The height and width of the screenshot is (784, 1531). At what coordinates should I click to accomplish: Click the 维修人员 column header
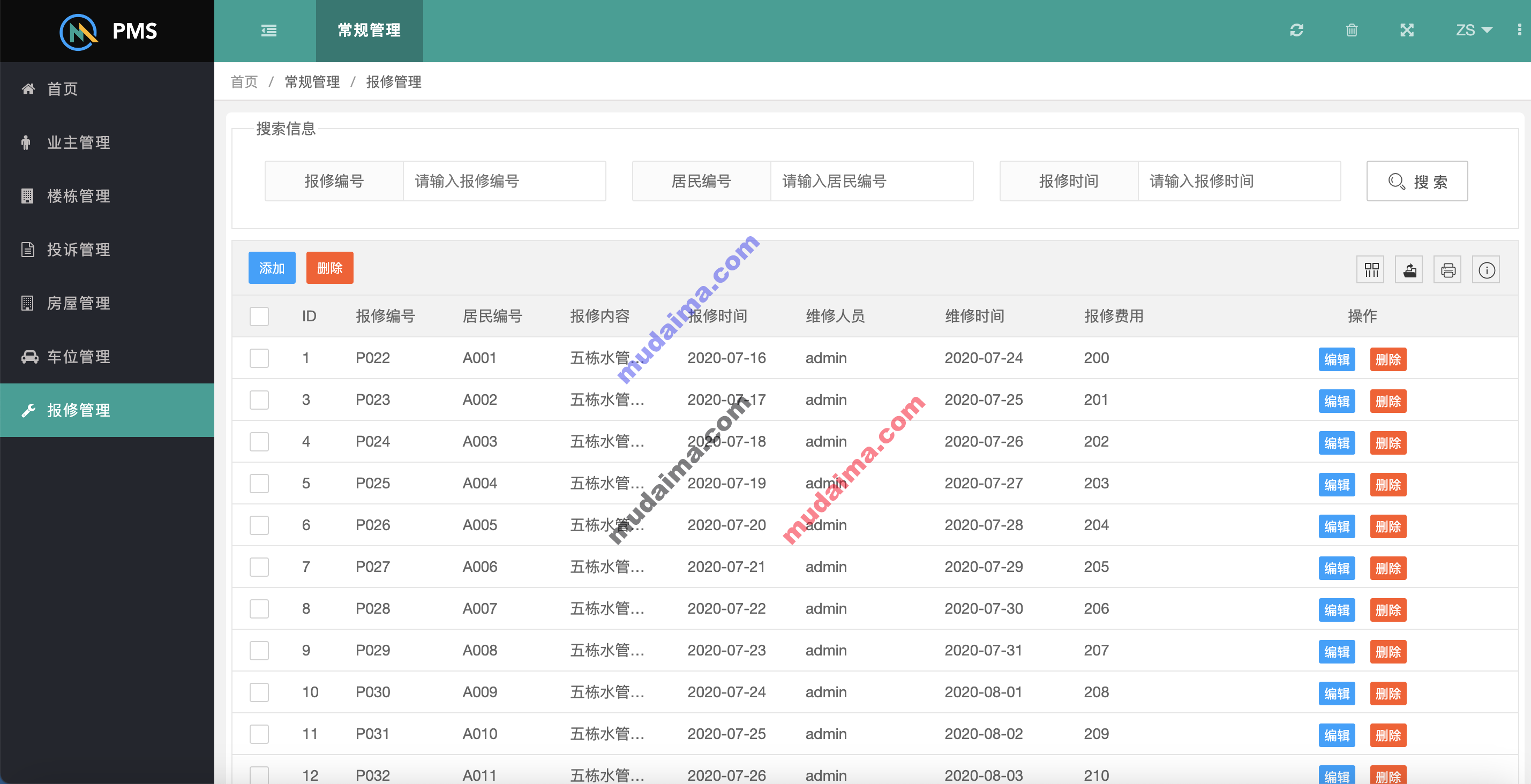(835, 316)
